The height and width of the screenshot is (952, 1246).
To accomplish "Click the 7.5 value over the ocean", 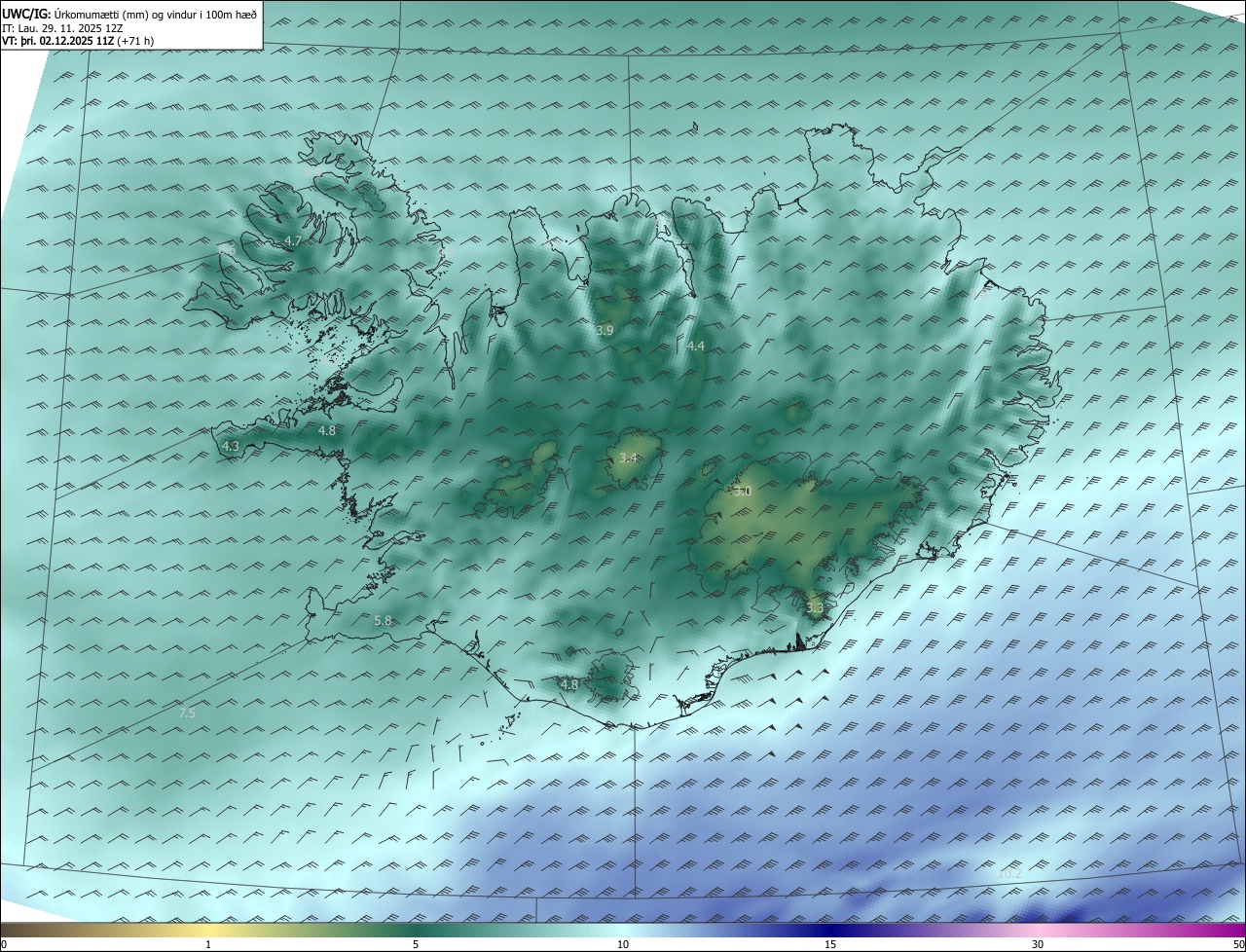I will [187, 714].
